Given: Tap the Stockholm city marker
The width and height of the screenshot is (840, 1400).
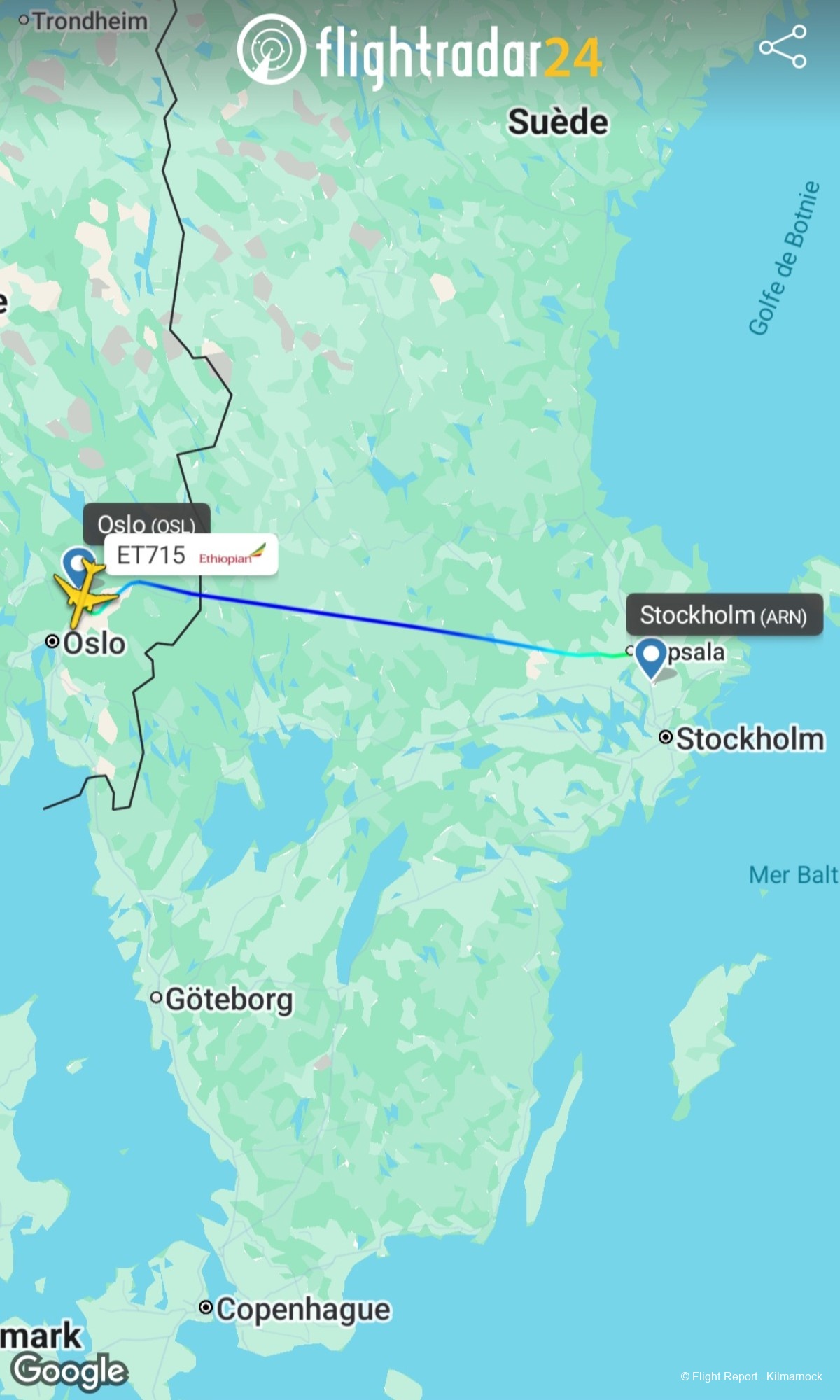Looking at the screenshot, I should [x=666, y=737].
